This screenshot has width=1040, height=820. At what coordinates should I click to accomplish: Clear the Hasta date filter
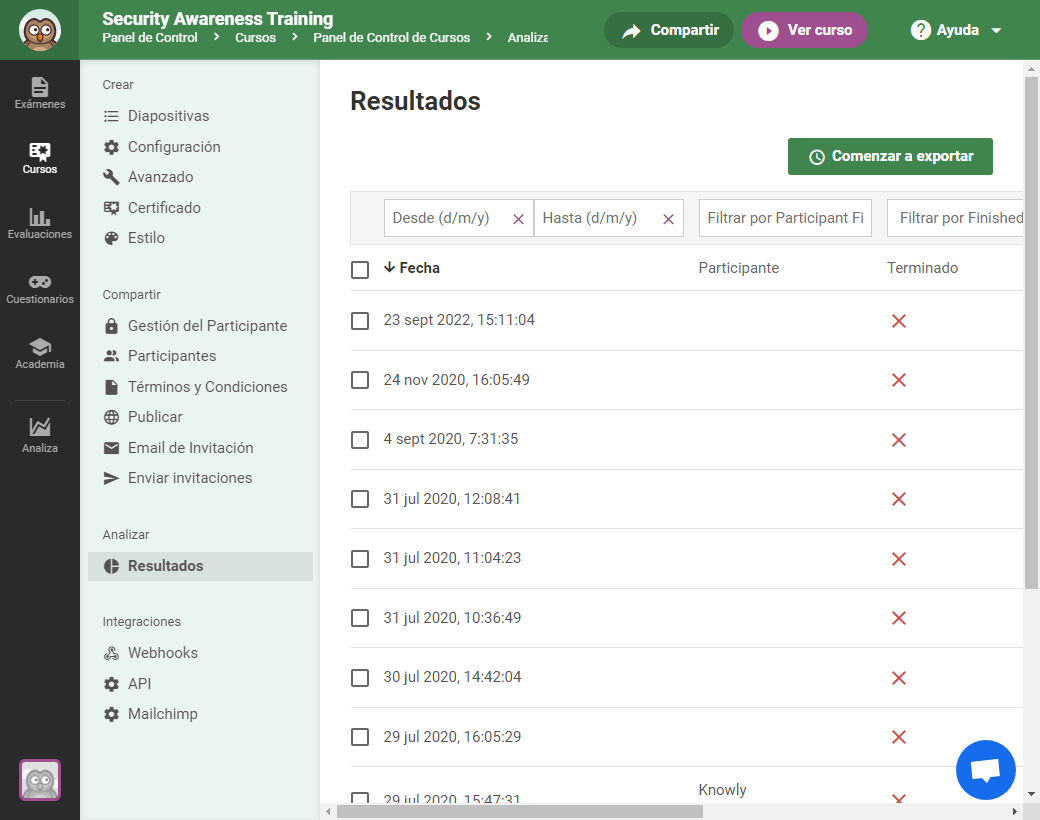pyautogui.click(x=669, y=219)
